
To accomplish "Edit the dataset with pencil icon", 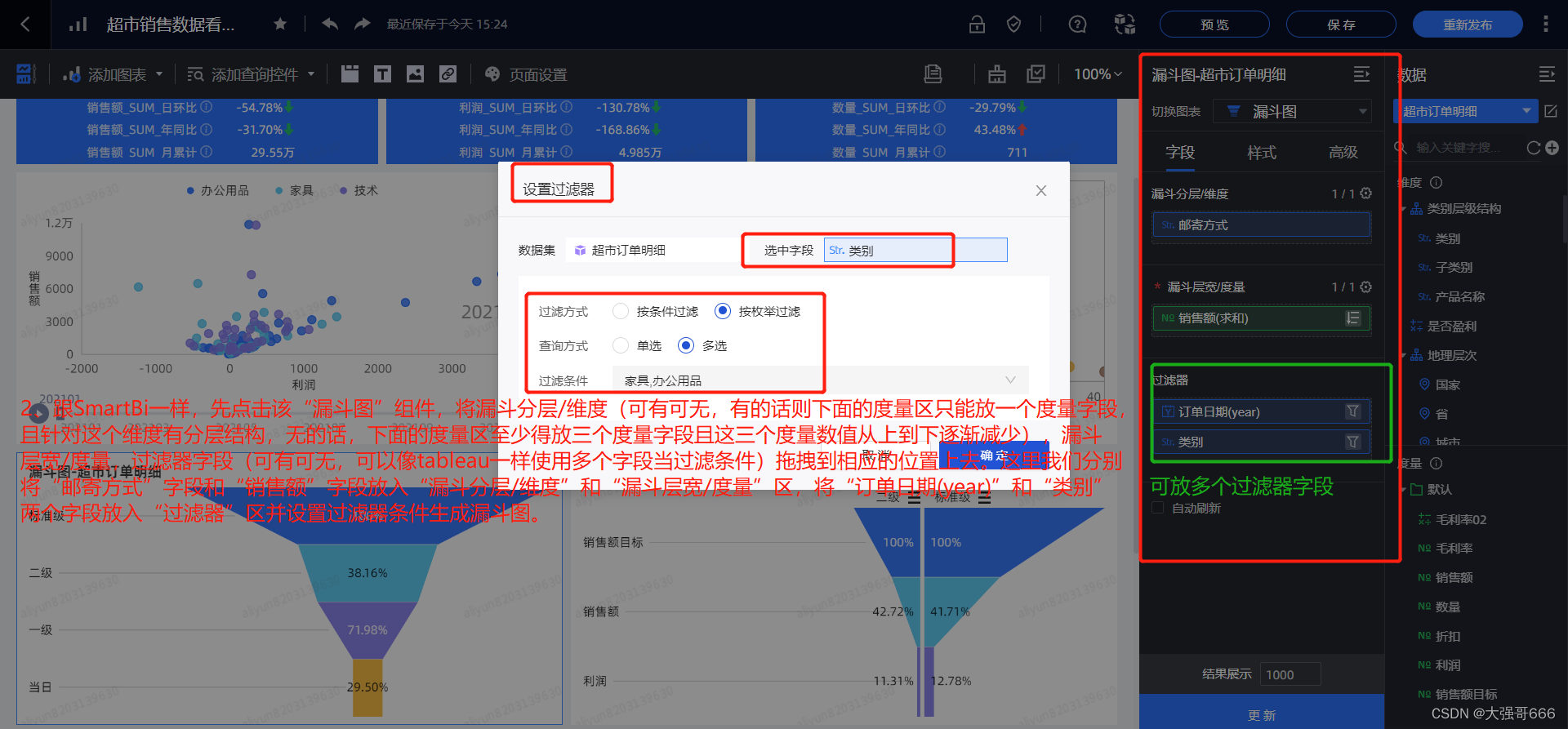I will click(1551, 111).
